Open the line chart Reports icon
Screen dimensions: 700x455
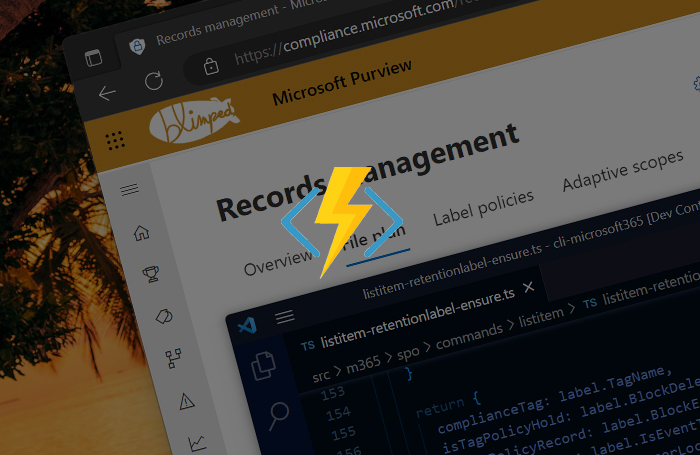(x=197, y=443)
